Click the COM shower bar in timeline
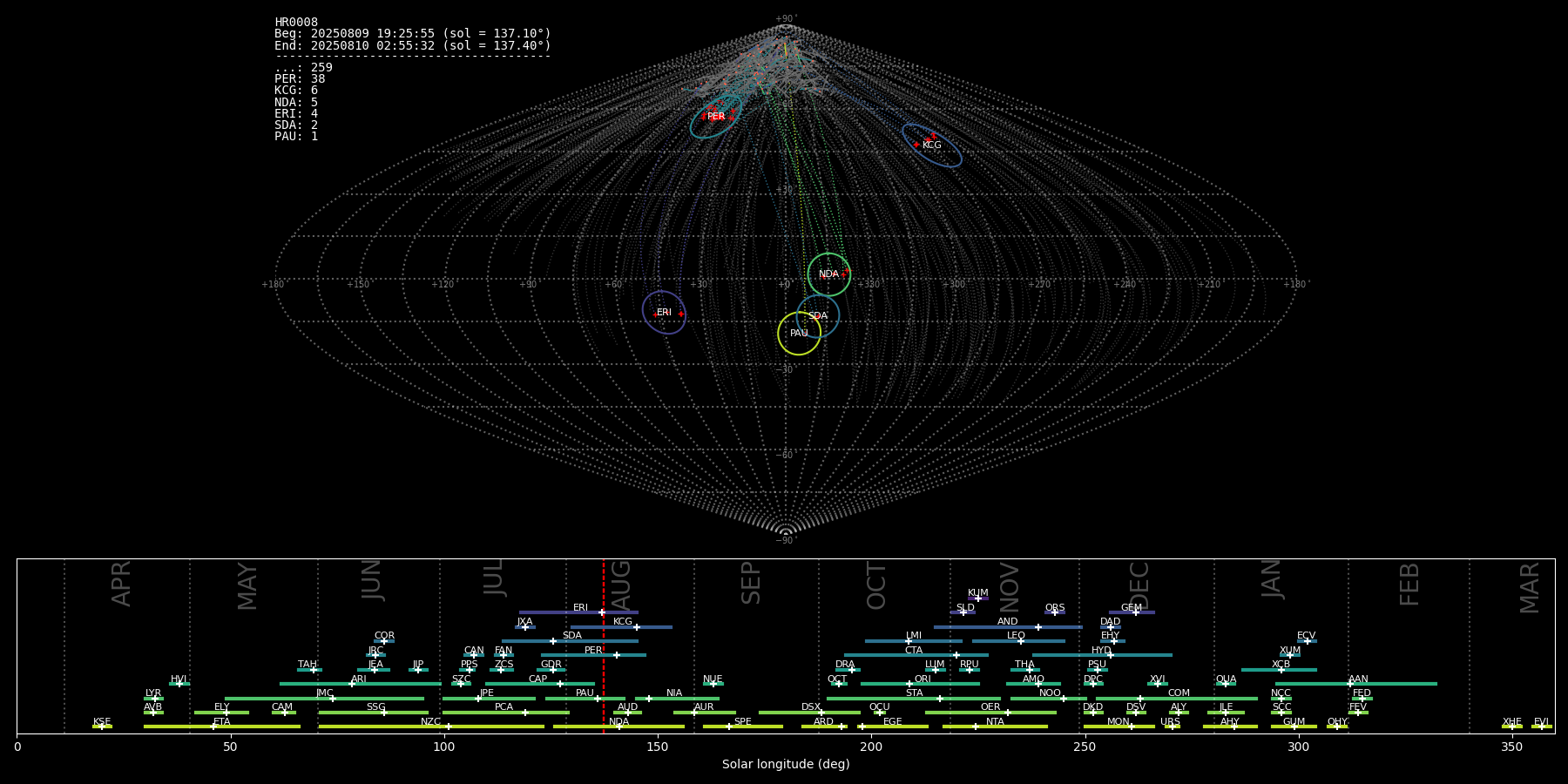The height and width of the screenshot is (784, 1568). [1177, 699]
